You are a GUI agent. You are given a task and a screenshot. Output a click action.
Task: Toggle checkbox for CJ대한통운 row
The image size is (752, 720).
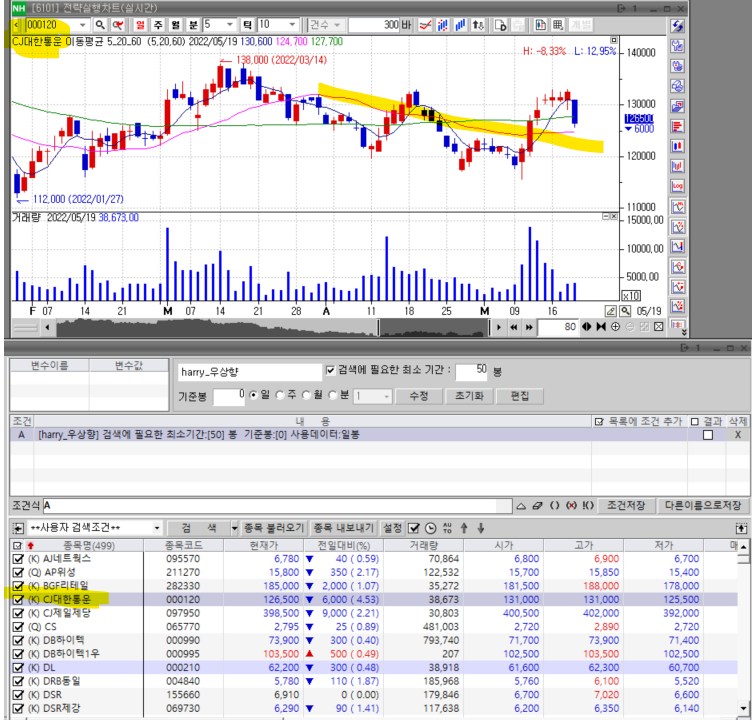tap(18, 599)
